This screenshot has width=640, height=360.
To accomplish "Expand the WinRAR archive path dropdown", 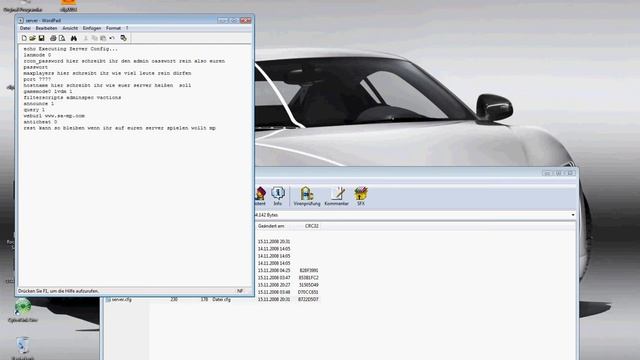I will (x=573, y=215).
